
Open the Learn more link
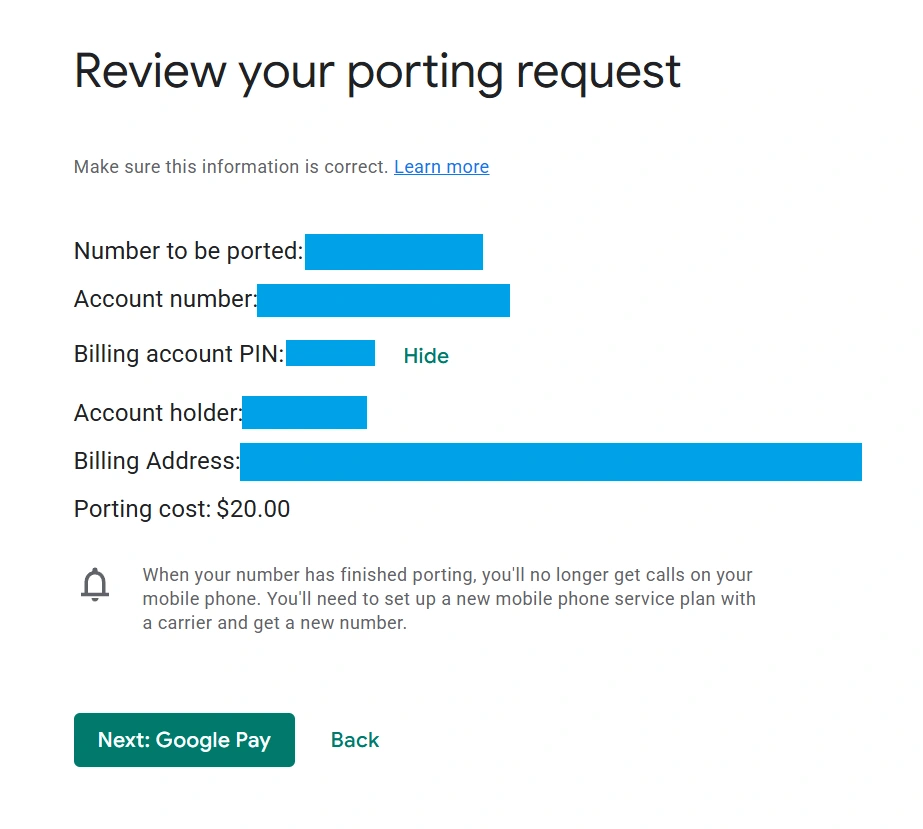click(x=441, y=167)
